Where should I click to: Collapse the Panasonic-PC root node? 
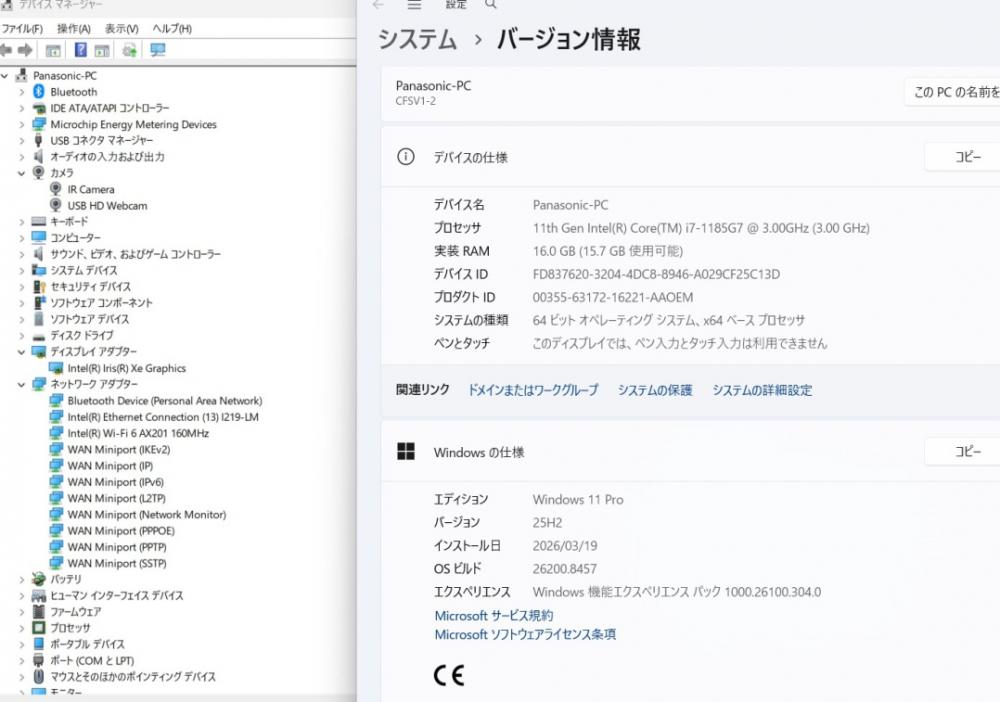(x=5, y=76)
